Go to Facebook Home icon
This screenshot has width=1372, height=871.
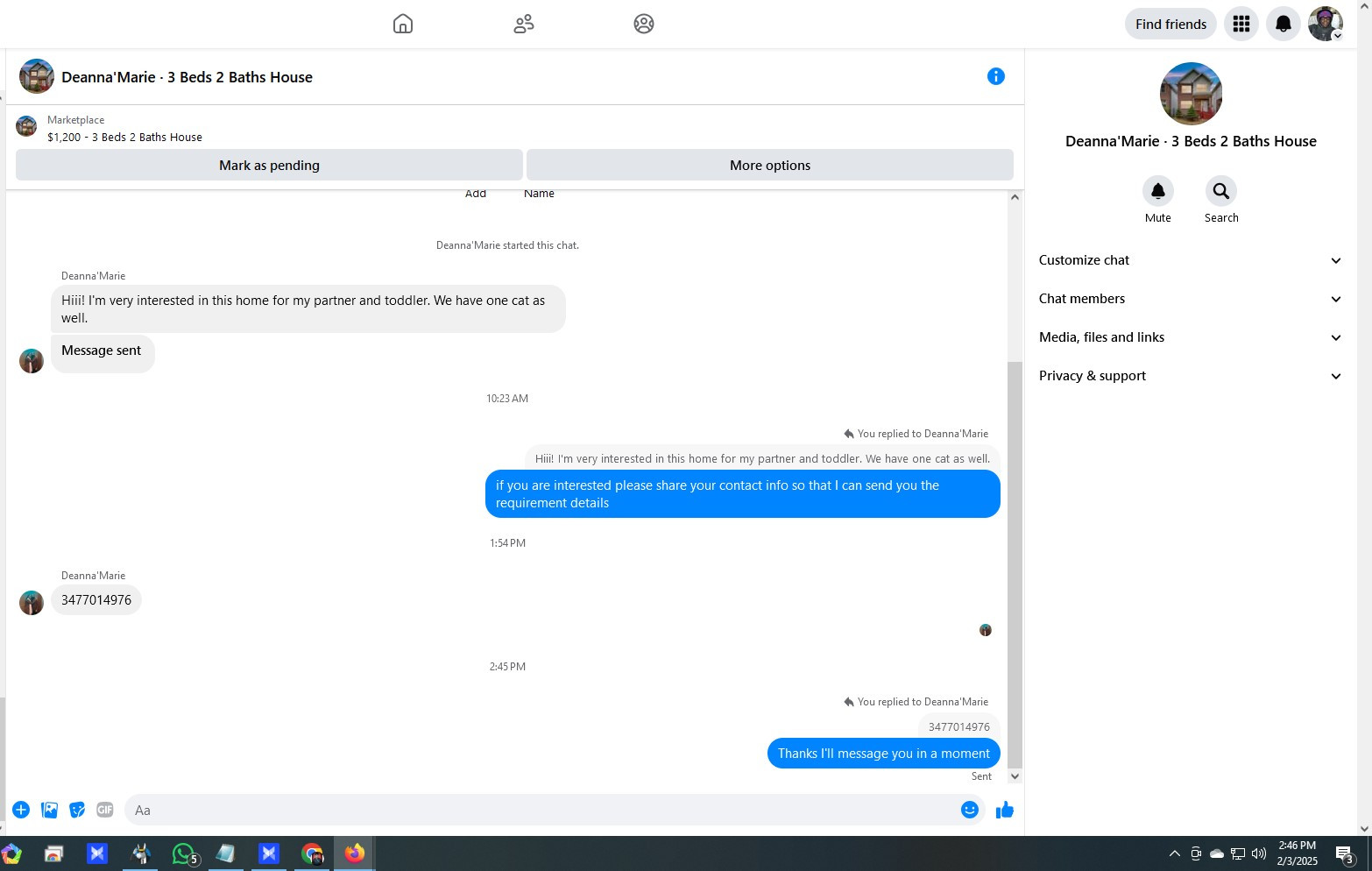pyautogui.click(x=403, y=24)
